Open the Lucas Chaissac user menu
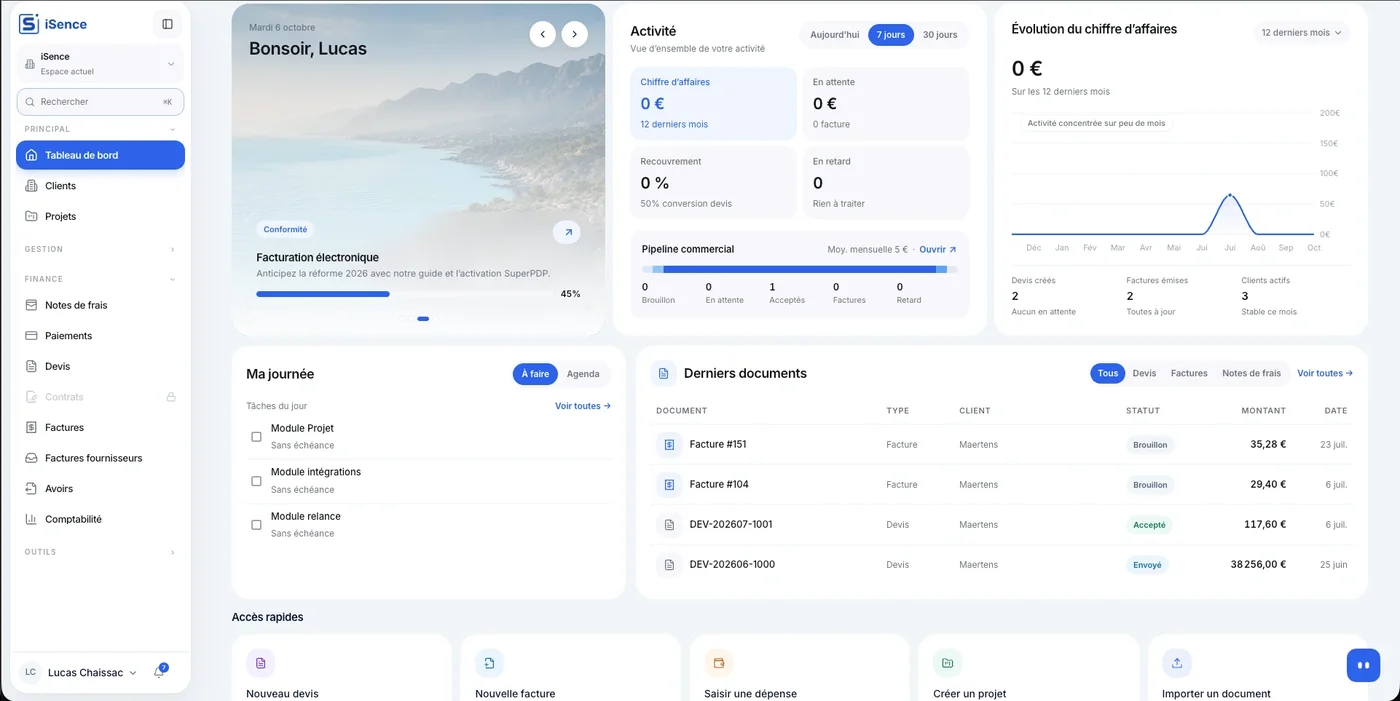Viewport: 1400px width, 701px height. (80, 673)
